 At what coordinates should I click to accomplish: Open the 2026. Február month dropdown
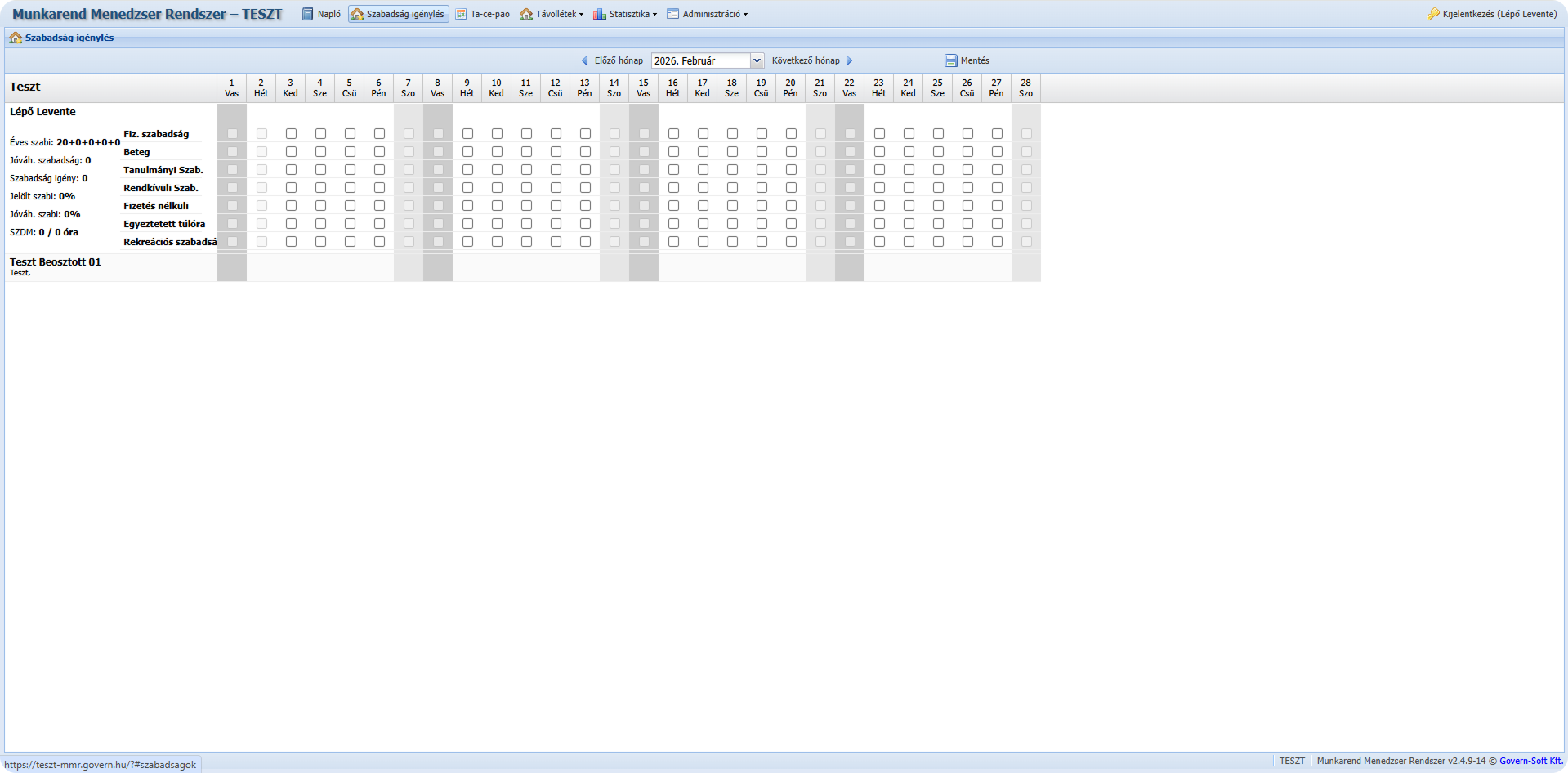(x=708, y=60)
